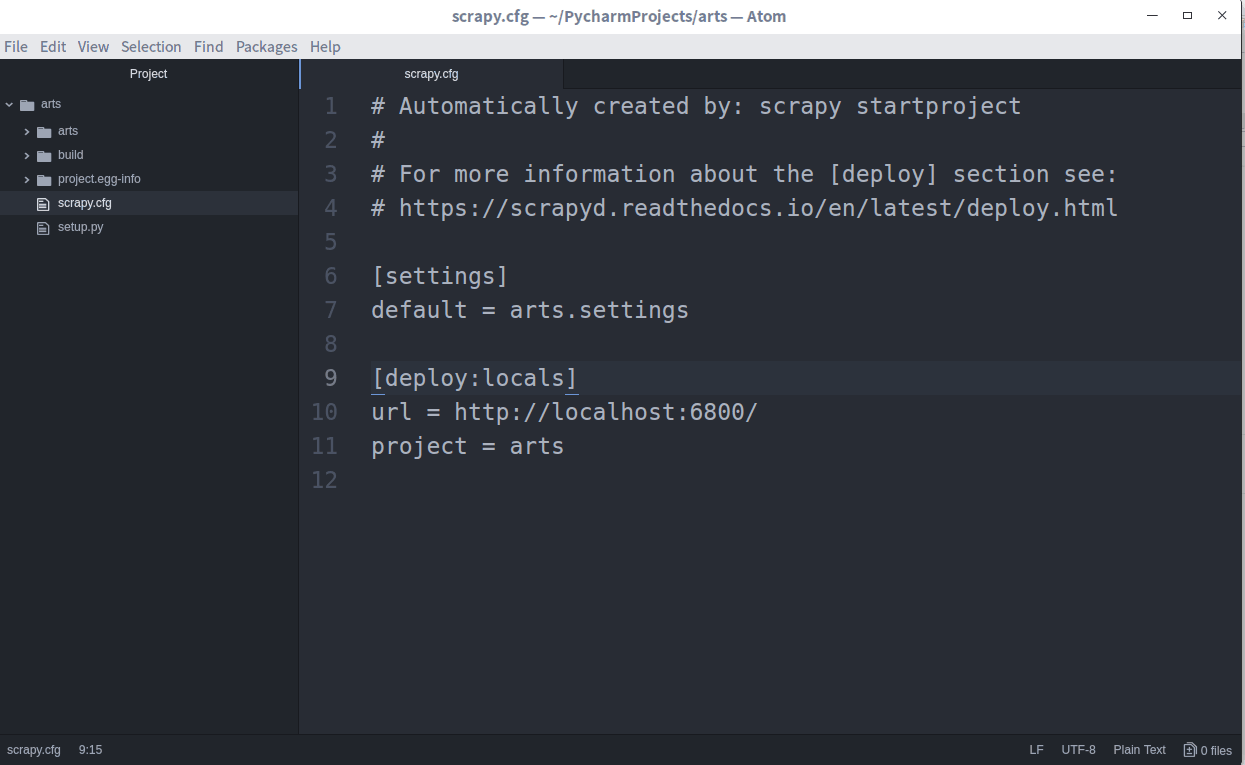Expand the inner arts subfolder chevron
The height and width of the screenshot is (765, 1245).
27,132
